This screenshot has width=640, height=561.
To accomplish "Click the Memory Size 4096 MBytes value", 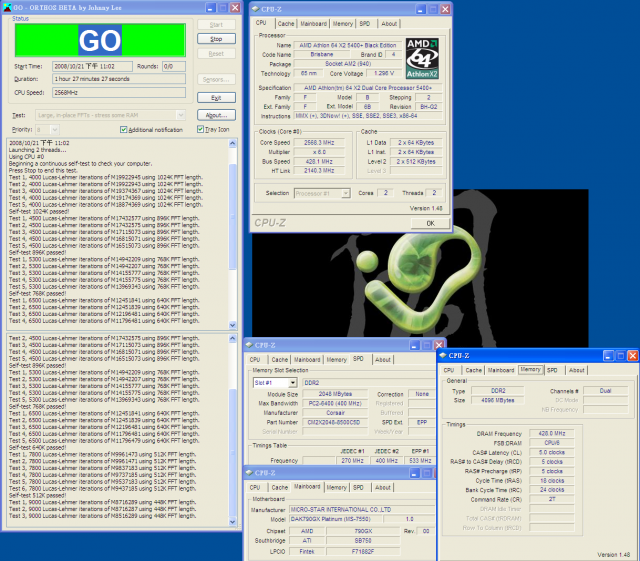I will click(x=498, y=400).
